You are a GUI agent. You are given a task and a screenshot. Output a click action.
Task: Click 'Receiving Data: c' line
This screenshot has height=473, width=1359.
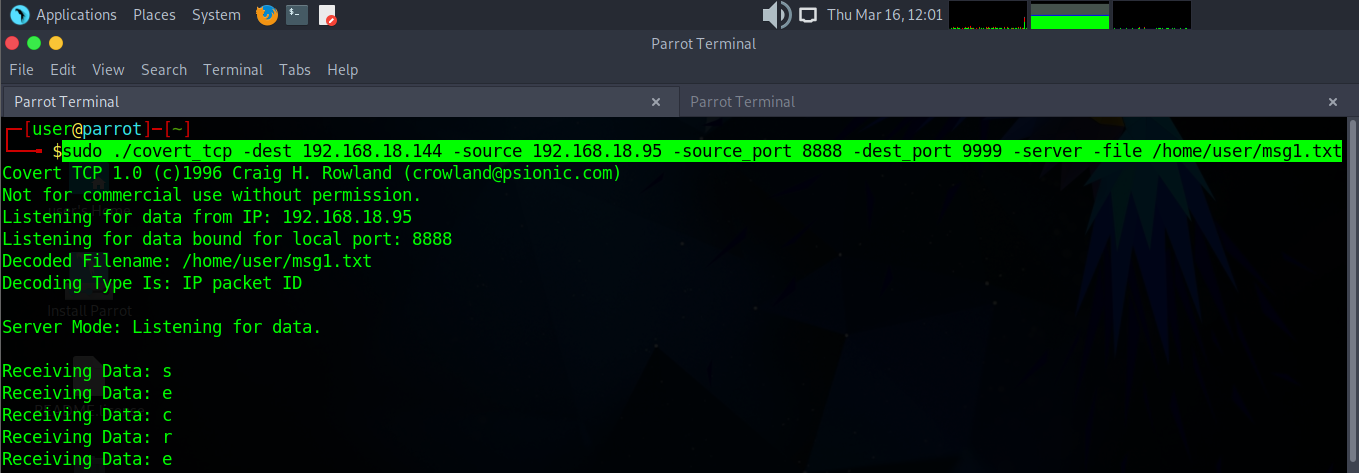coord(87,415)
